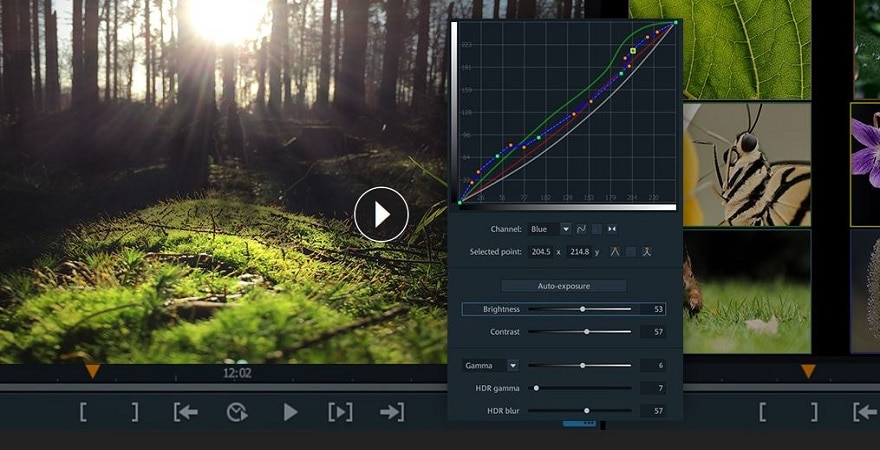The image size is (880, 450).
Task: Play the marked in-to-out selection
Action: click(x=340, y=412)
